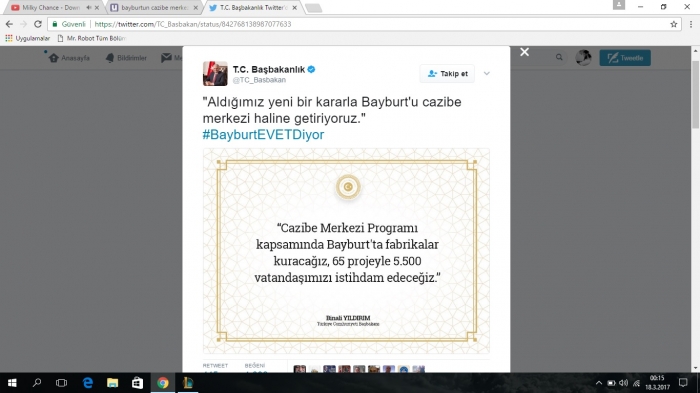700x393 pixels.
Task: Click the network tray icon
Action: click(637, 383)
